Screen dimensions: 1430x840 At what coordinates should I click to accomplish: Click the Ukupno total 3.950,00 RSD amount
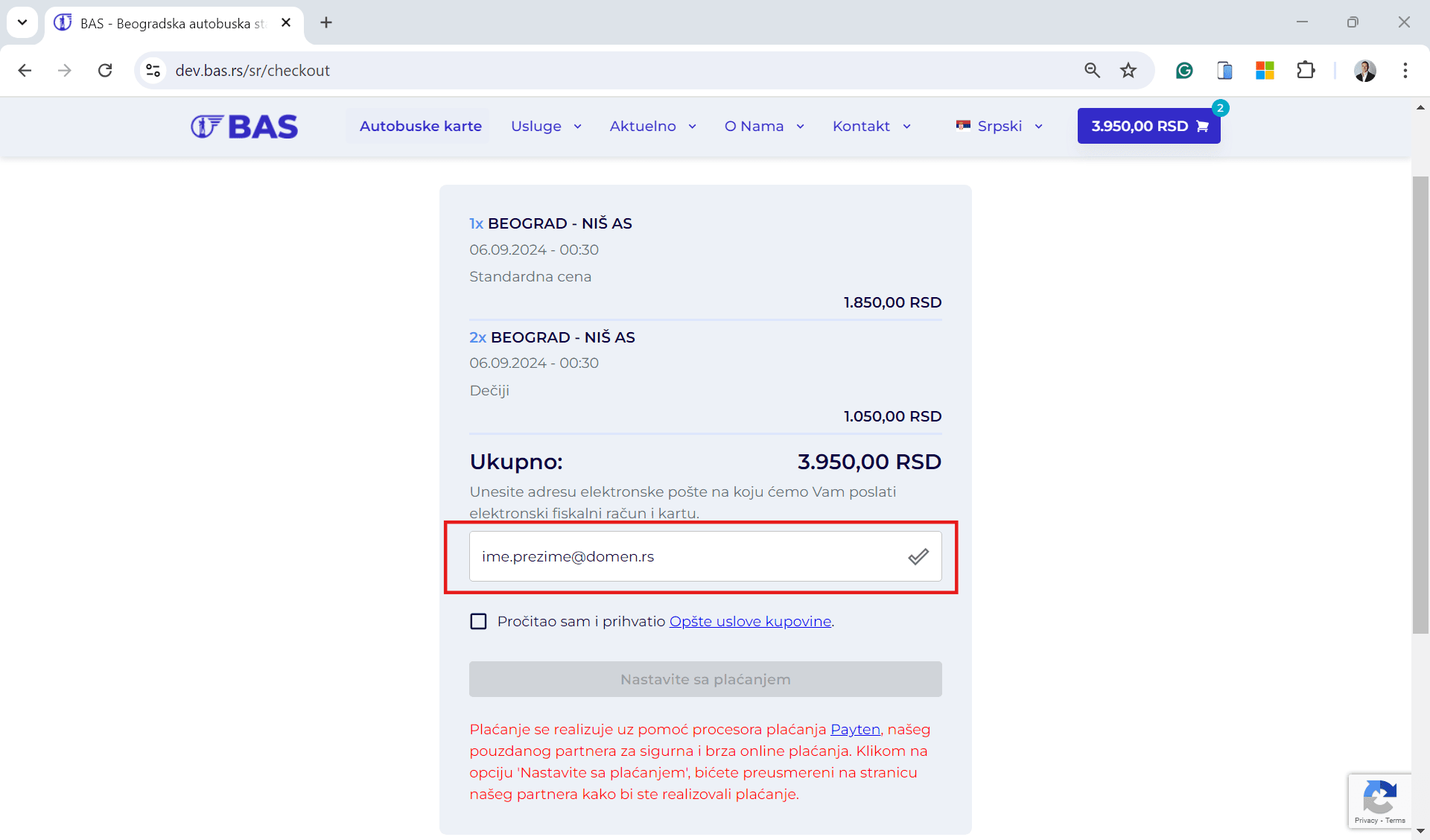(x=869, y=462)
